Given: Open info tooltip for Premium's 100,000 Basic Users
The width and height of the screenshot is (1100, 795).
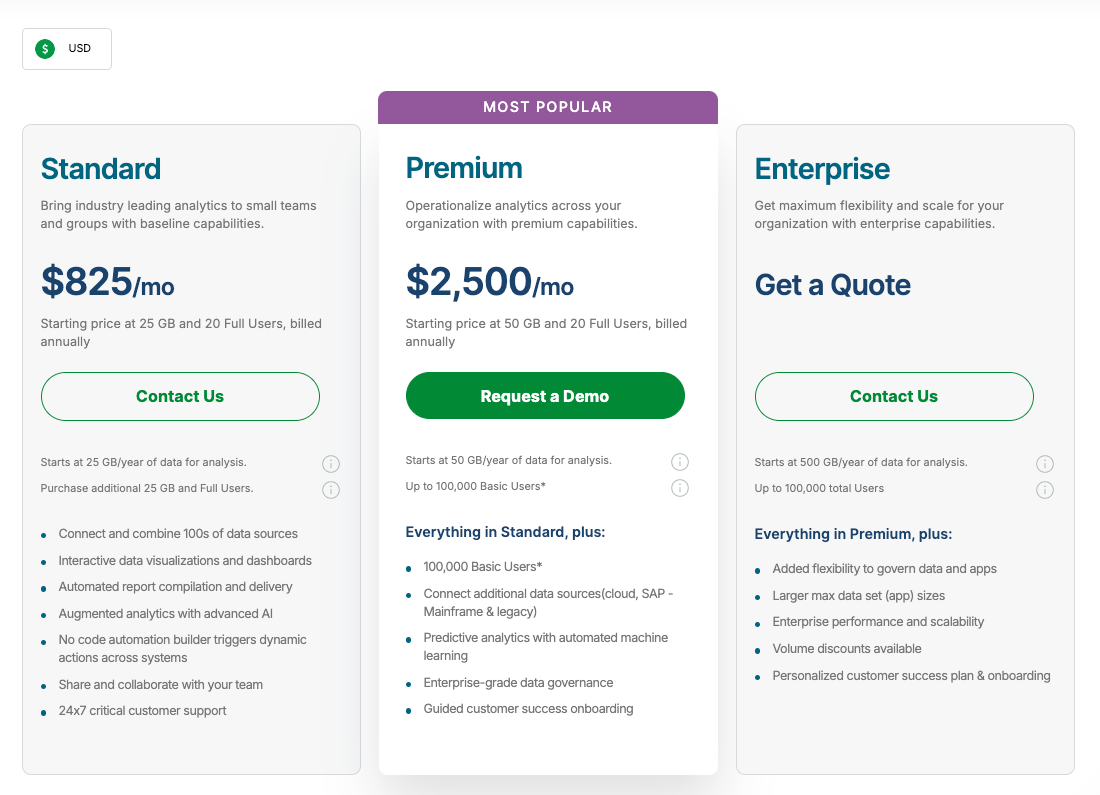Looking at the screenshot, I should (680, 488).
